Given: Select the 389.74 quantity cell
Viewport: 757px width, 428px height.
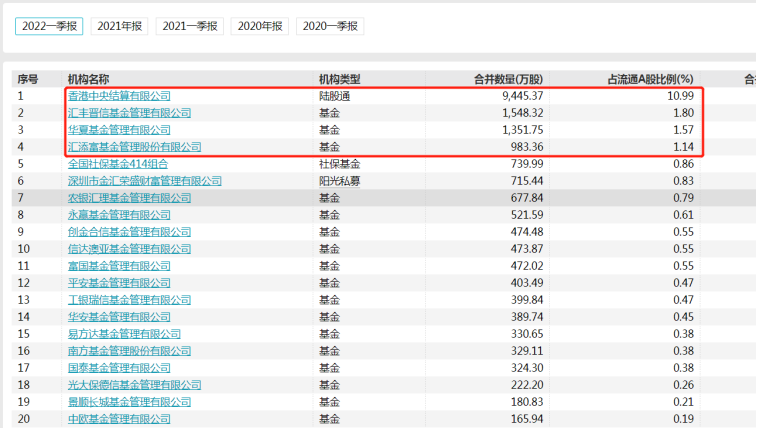Looking at the screenshot, I should point(527,317).
